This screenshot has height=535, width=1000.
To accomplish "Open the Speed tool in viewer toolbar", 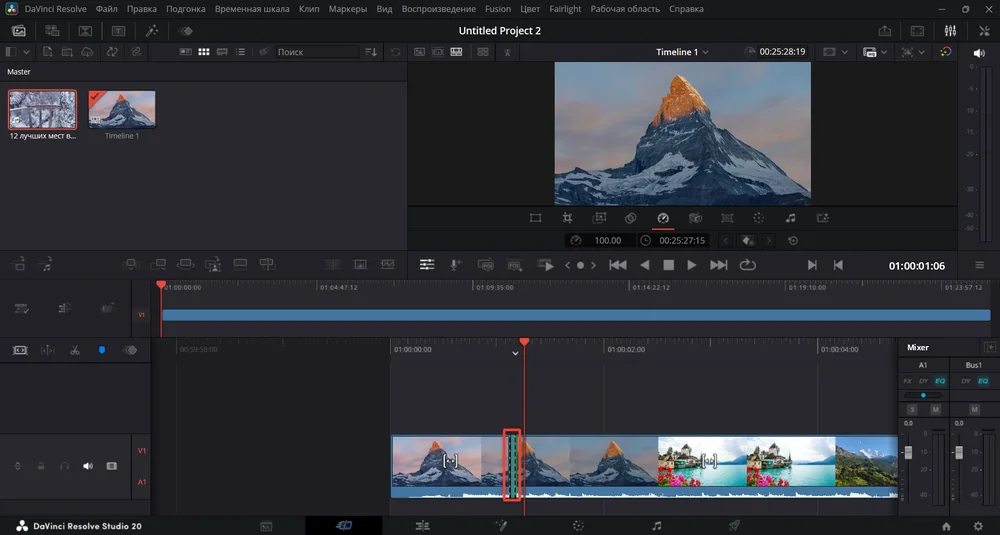I will [x=662, y=218].
